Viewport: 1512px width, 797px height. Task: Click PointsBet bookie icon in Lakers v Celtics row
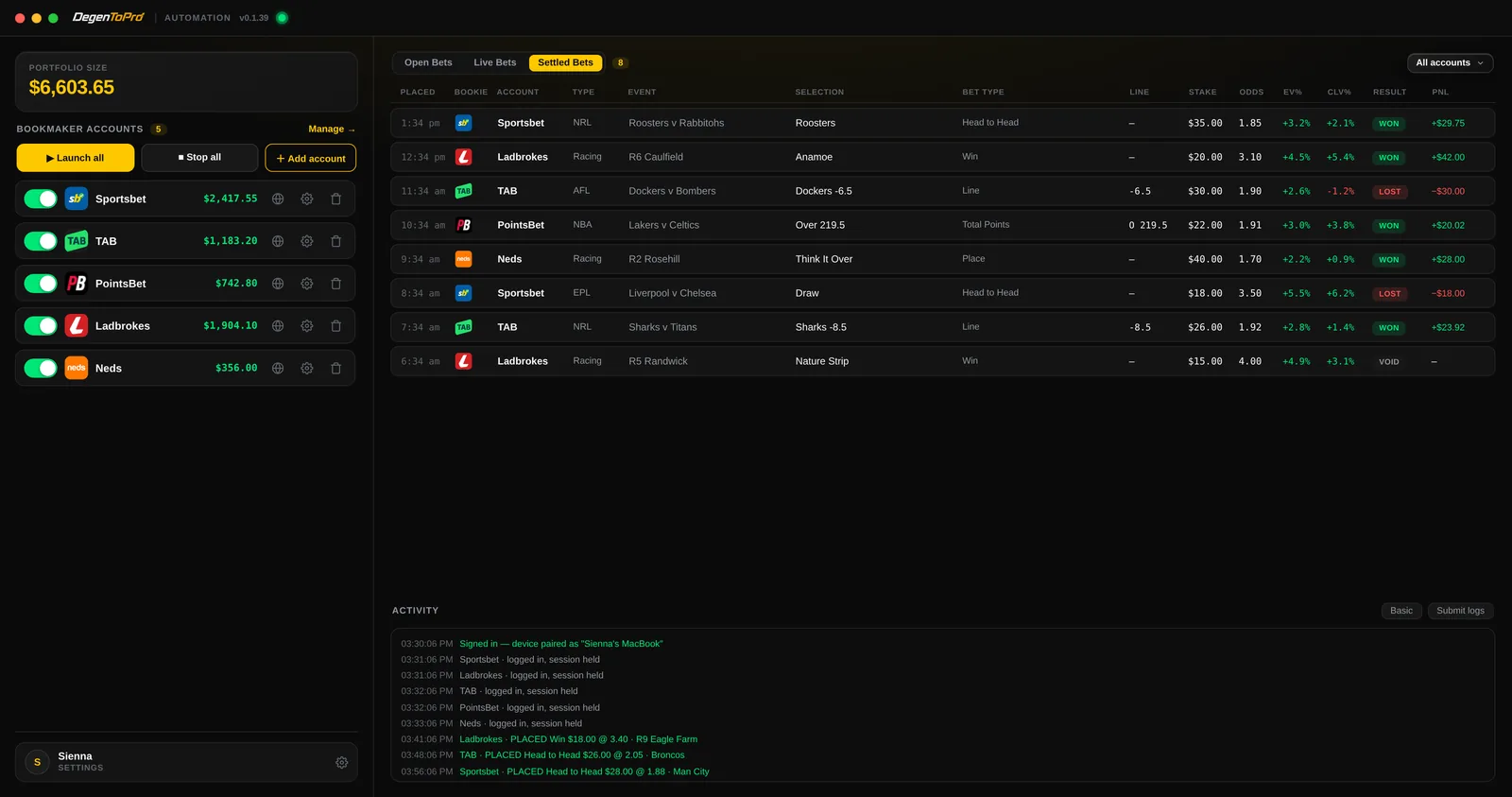[464, 225]
